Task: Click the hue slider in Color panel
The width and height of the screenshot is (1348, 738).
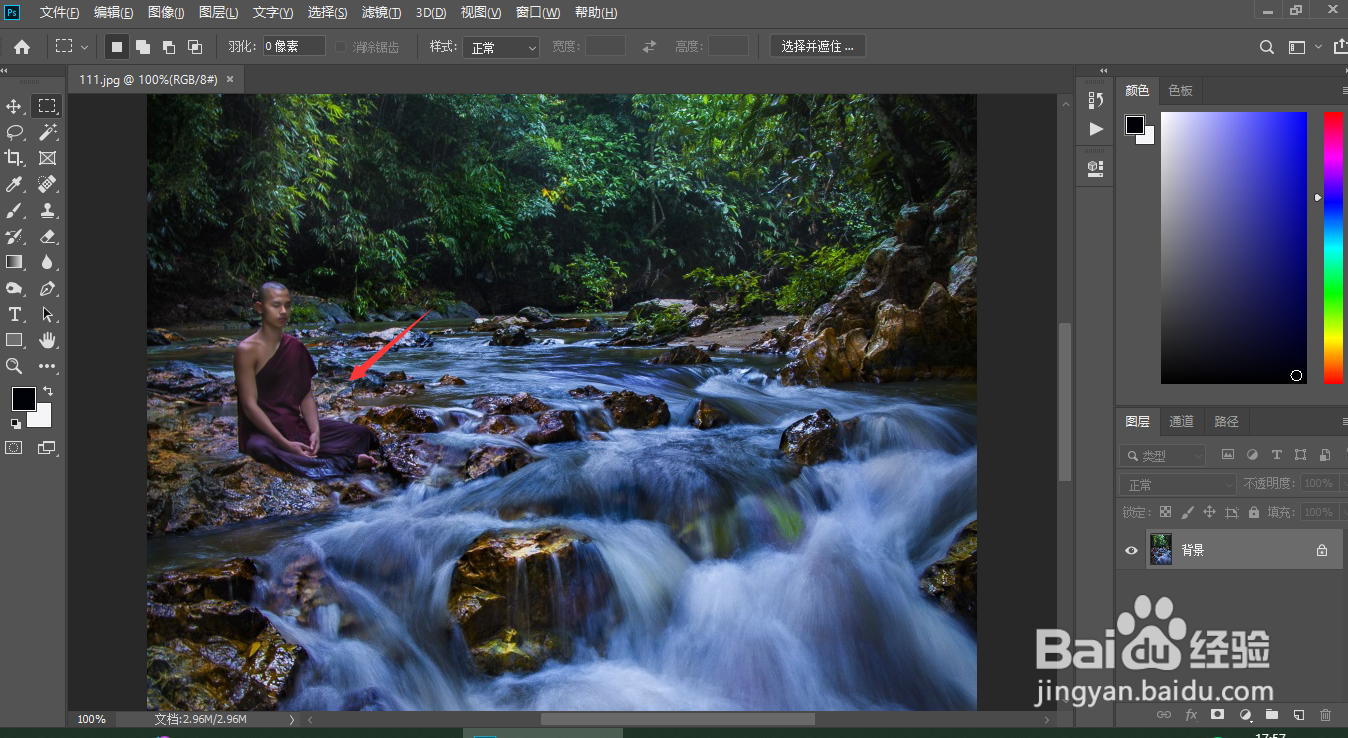Action: 1333,247
